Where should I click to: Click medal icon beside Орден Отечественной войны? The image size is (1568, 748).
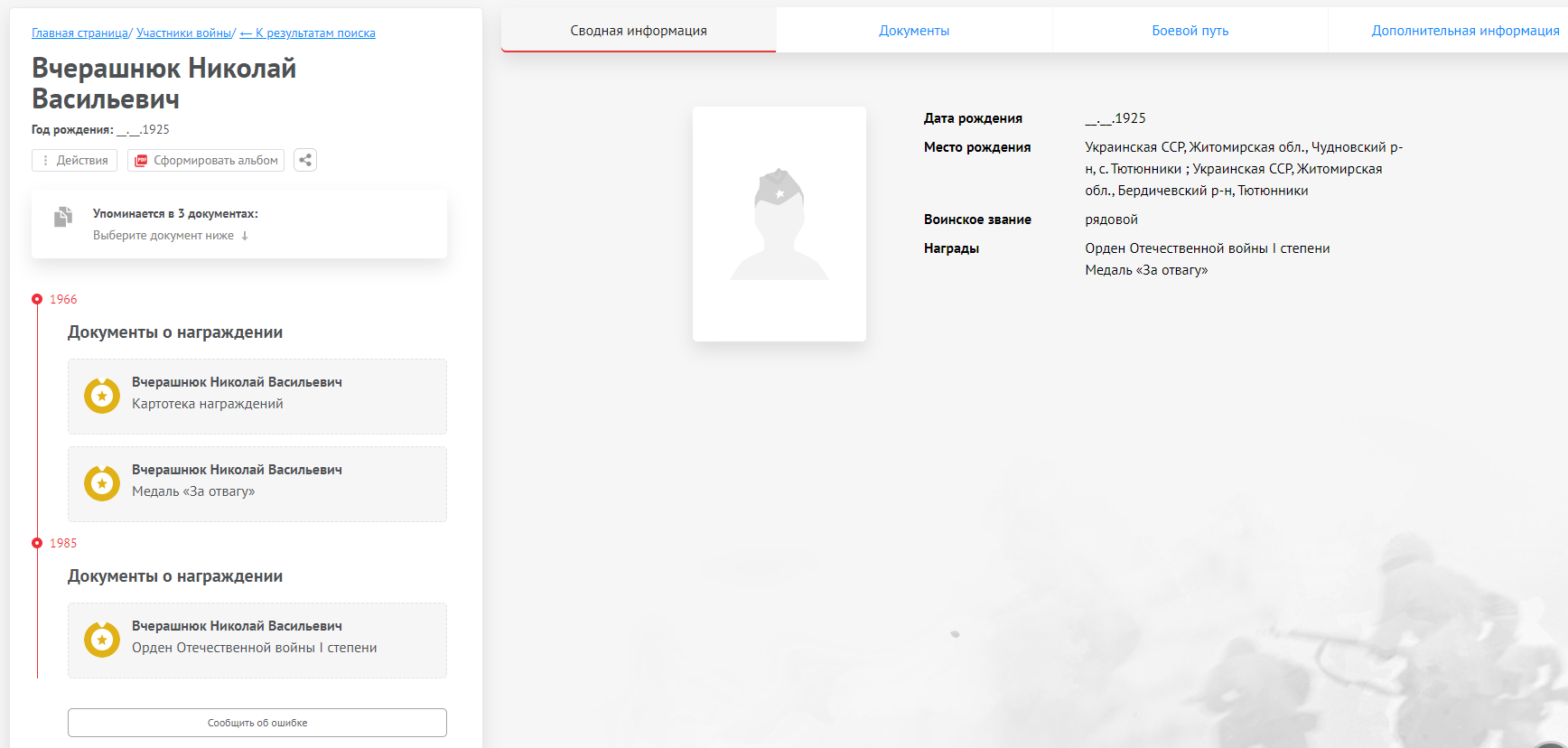tap(102, 640)
